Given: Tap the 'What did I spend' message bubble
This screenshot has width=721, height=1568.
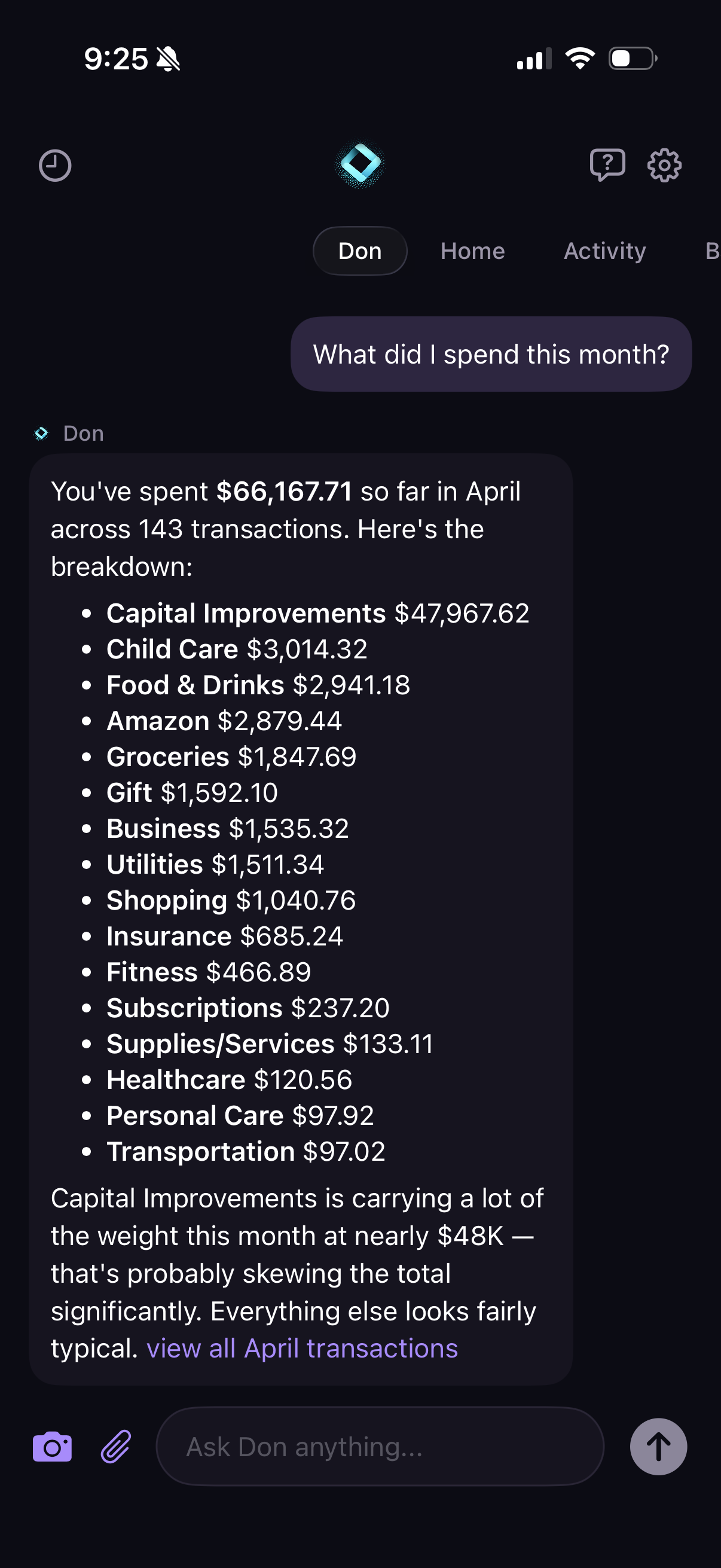Looking at the screenshot, I should pos(491,354).
